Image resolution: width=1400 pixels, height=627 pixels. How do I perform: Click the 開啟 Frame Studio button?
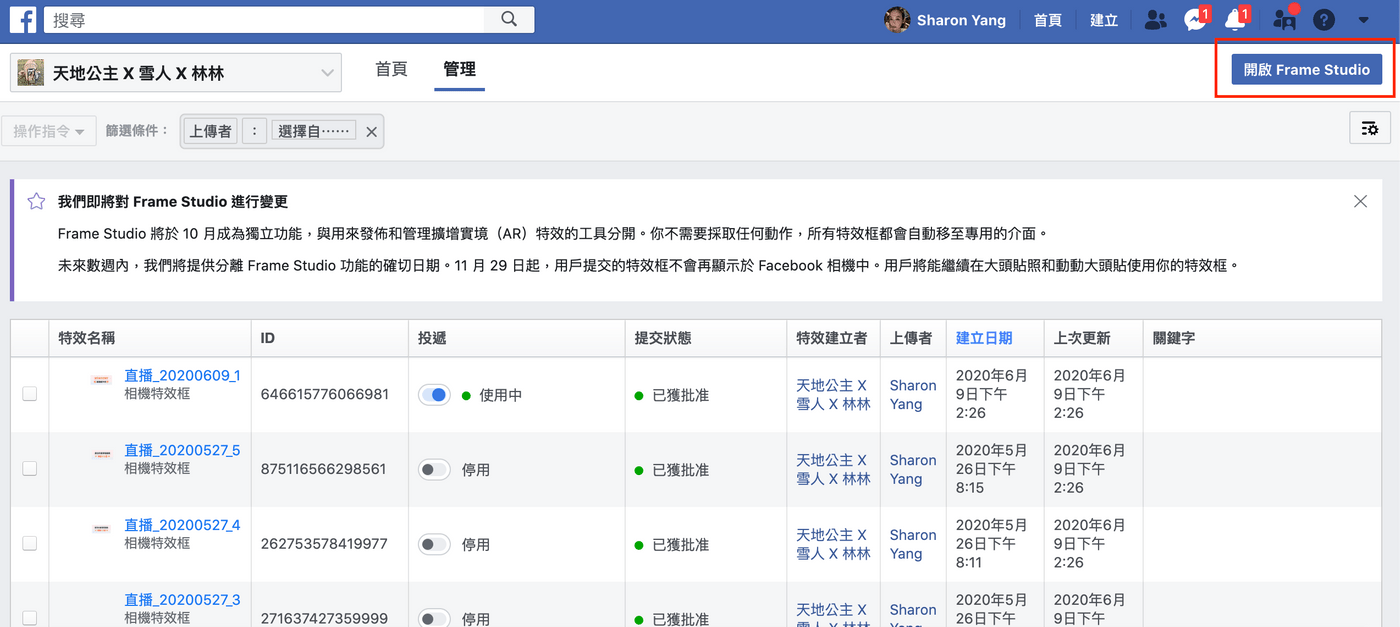tap(1306, 70)
